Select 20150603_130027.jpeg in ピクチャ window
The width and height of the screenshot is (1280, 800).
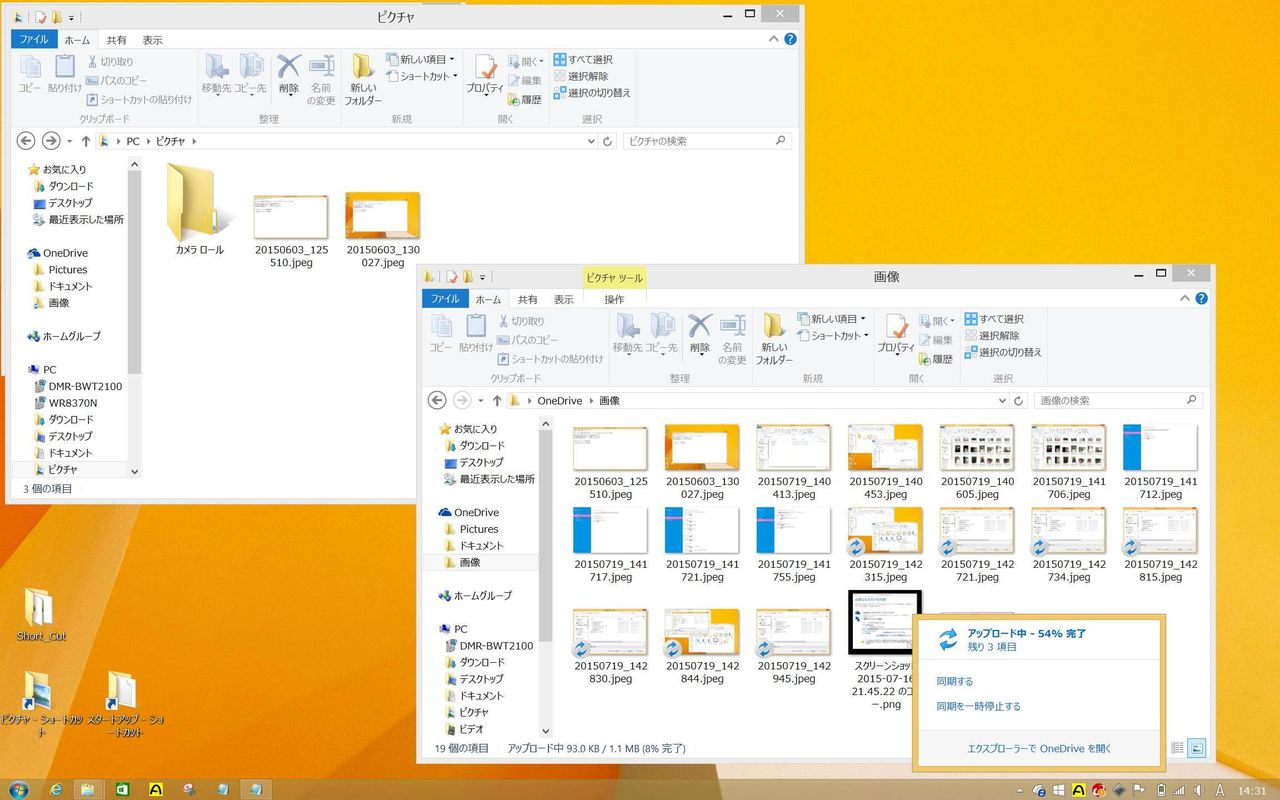tap(383, 231)
